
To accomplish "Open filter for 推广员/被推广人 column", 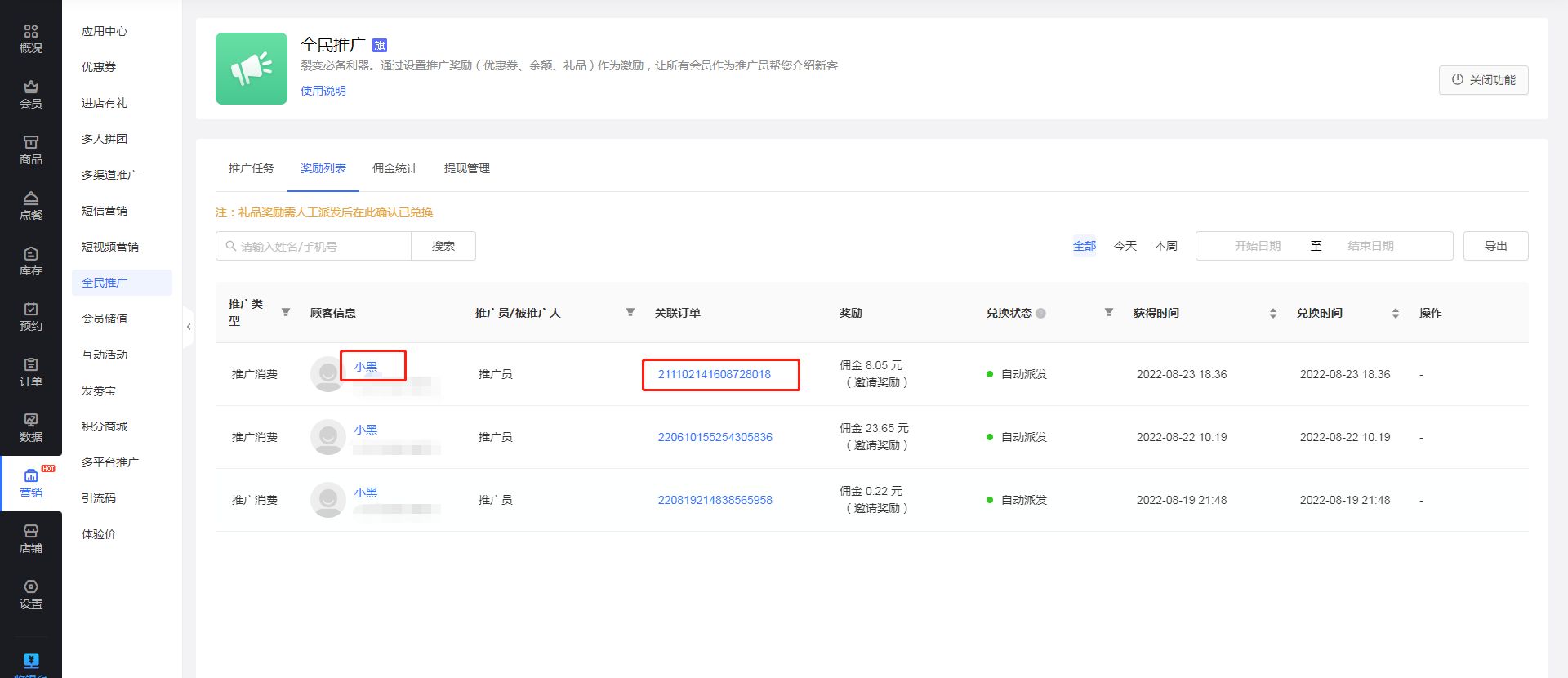I will (x=630, y=312).
